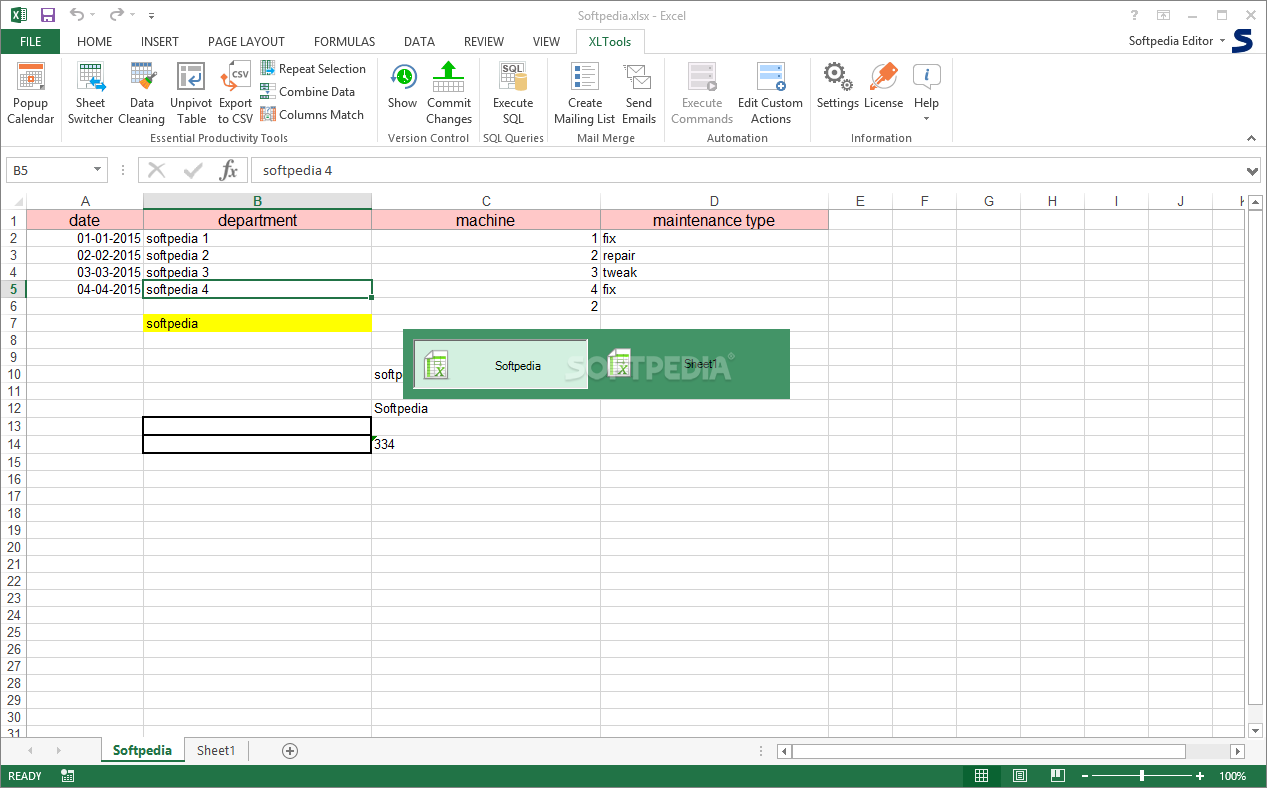Select cell containing 'tweak'
This screenshot has width=1267, height=788.
[x=714, y=272]
